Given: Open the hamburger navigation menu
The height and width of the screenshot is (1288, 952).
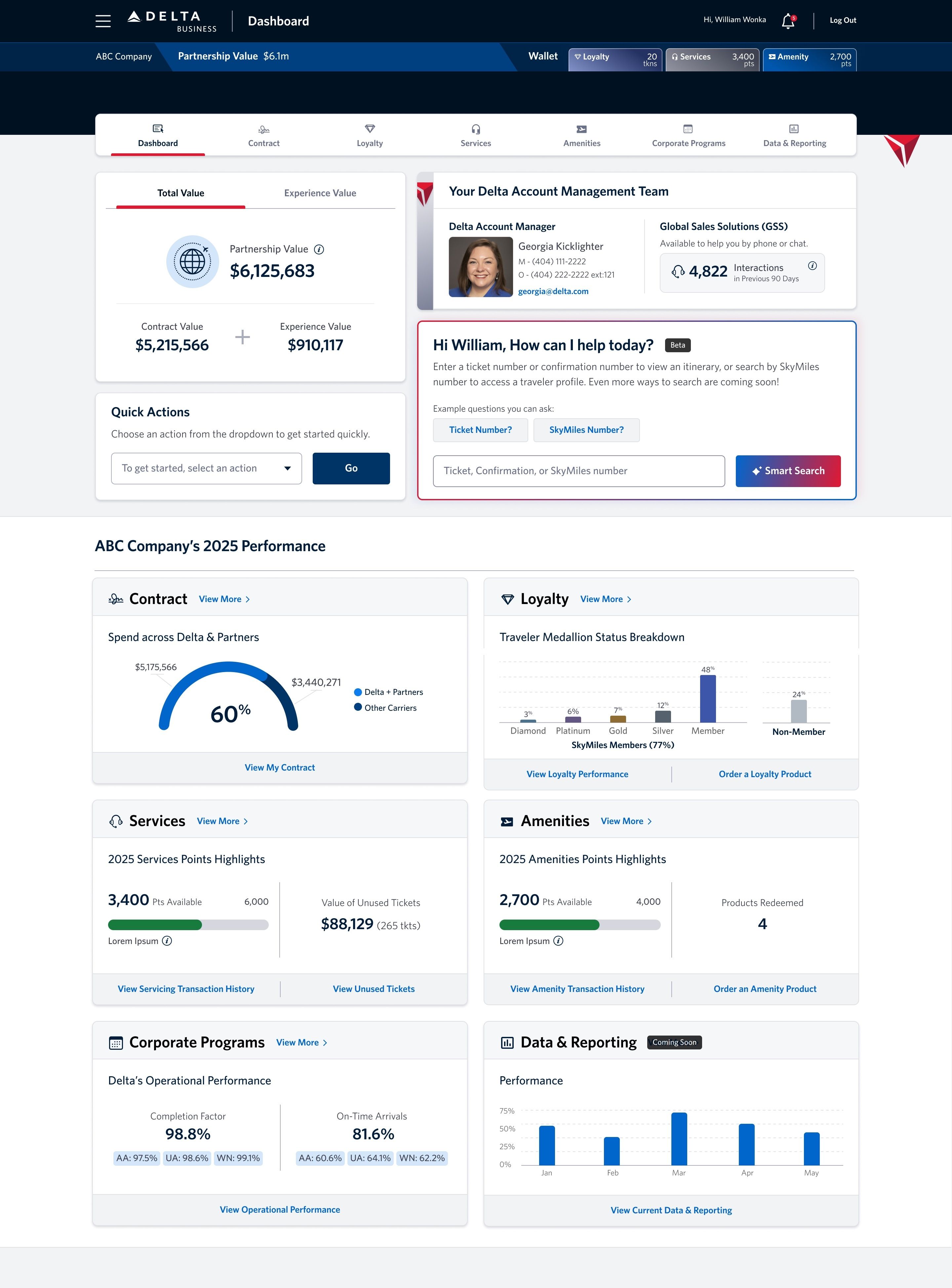Looking at the screenshot, I should coord(102,21).
